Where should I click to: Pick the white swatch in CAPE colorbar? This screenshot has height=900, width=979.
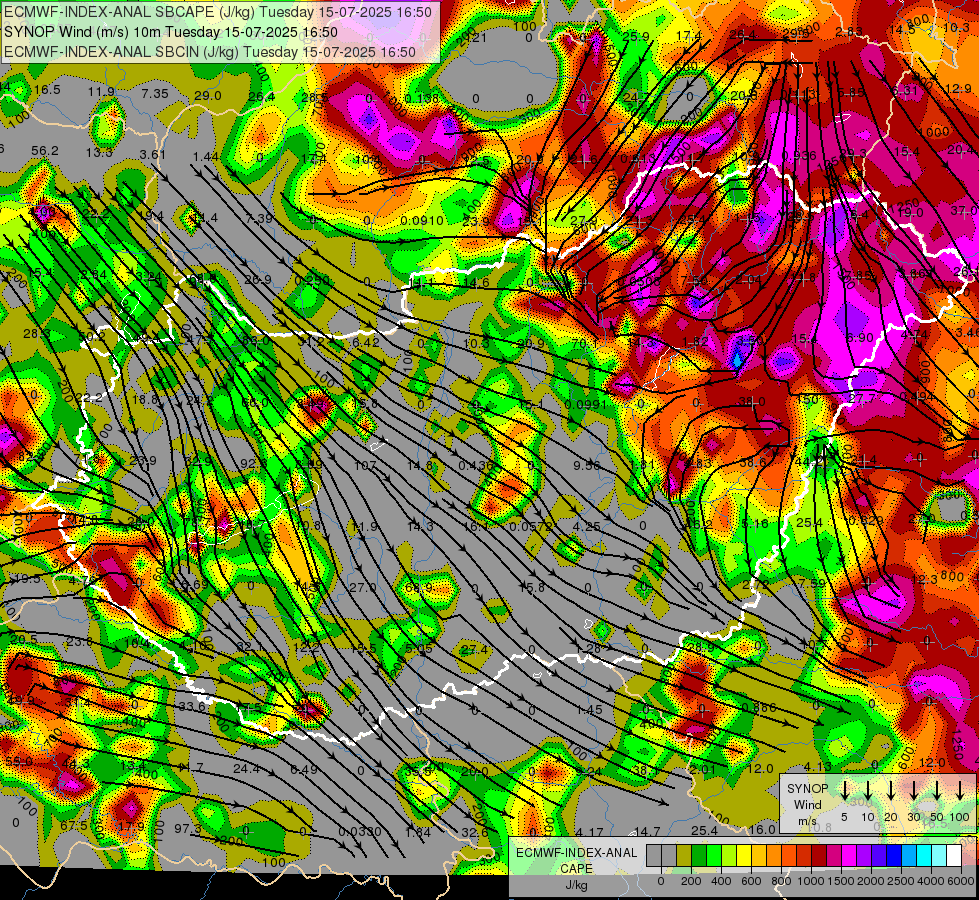954,855
